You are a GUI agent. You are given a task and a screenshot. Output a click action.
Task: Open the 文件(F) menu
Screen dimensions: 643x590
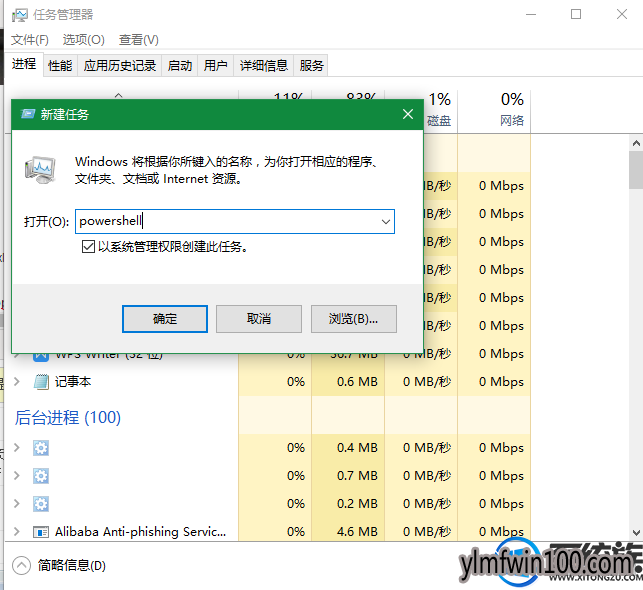tap(30, 40)
